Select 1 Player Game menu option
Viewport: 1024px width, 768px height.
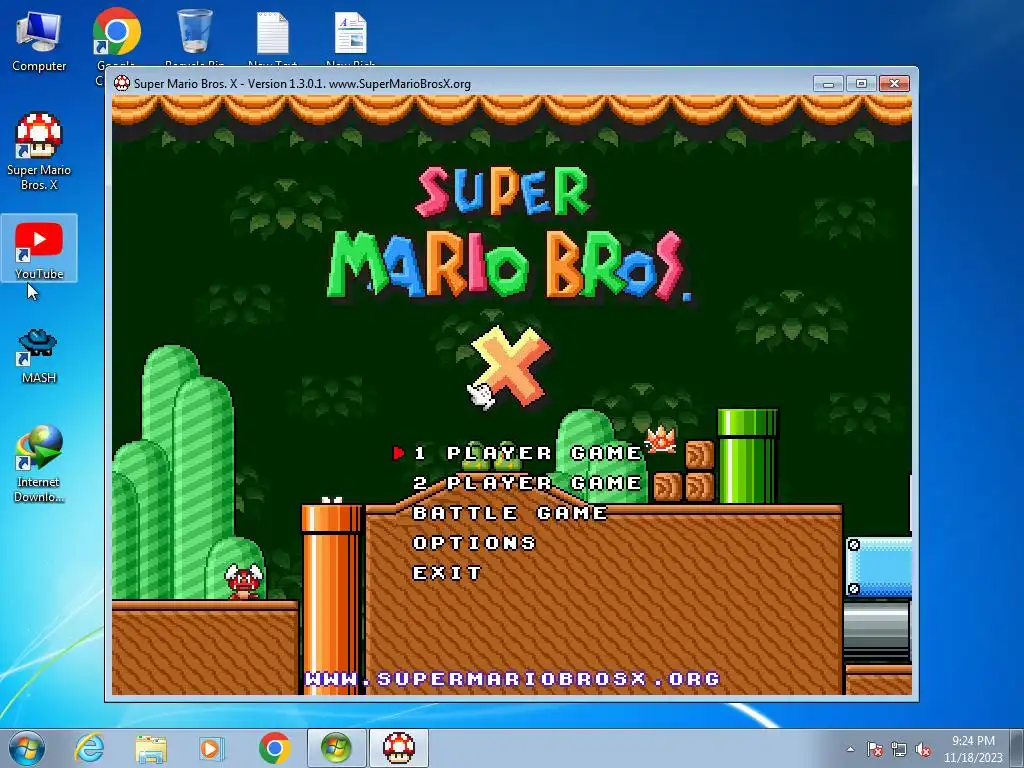(528, 453)
